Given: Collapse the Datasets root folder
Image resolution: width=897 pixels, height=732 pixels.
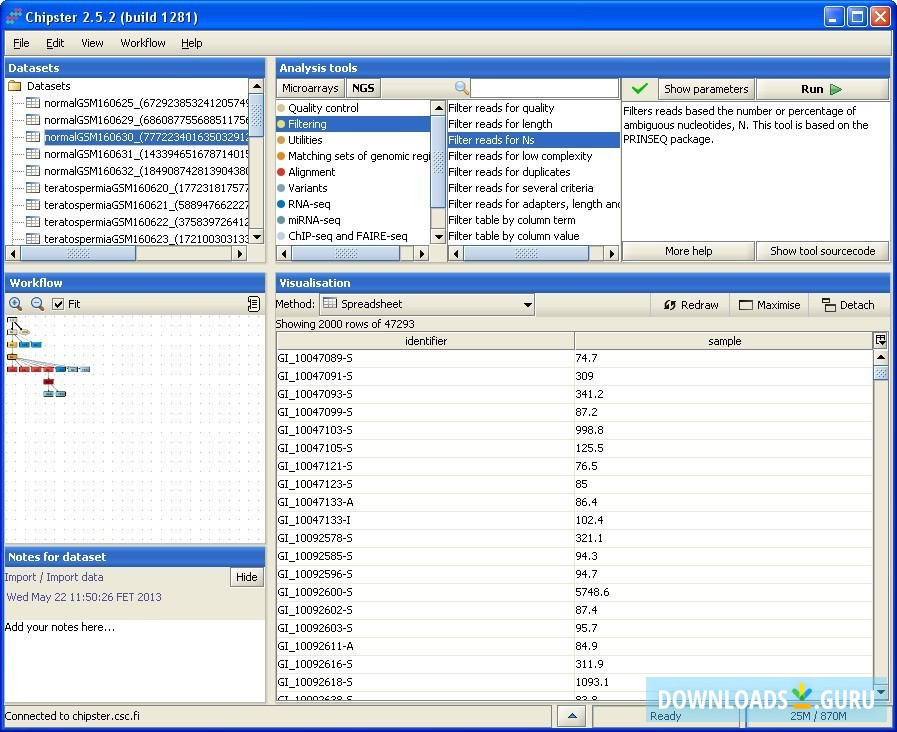Looking at the screenshot, I should tap(15, 86).
